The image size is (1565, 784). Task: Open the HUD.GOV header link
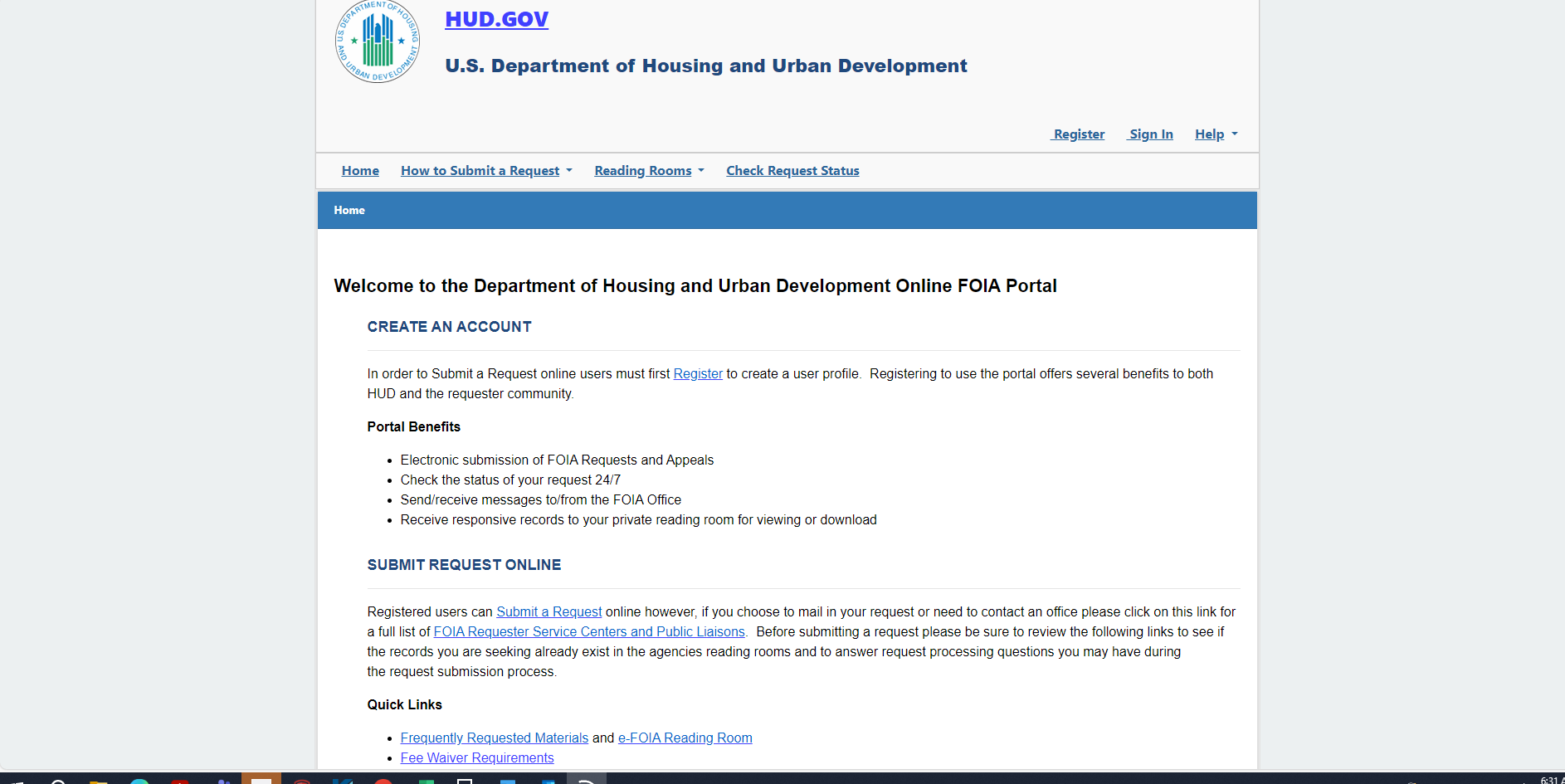pyautogui.click(x=496, y=19)
